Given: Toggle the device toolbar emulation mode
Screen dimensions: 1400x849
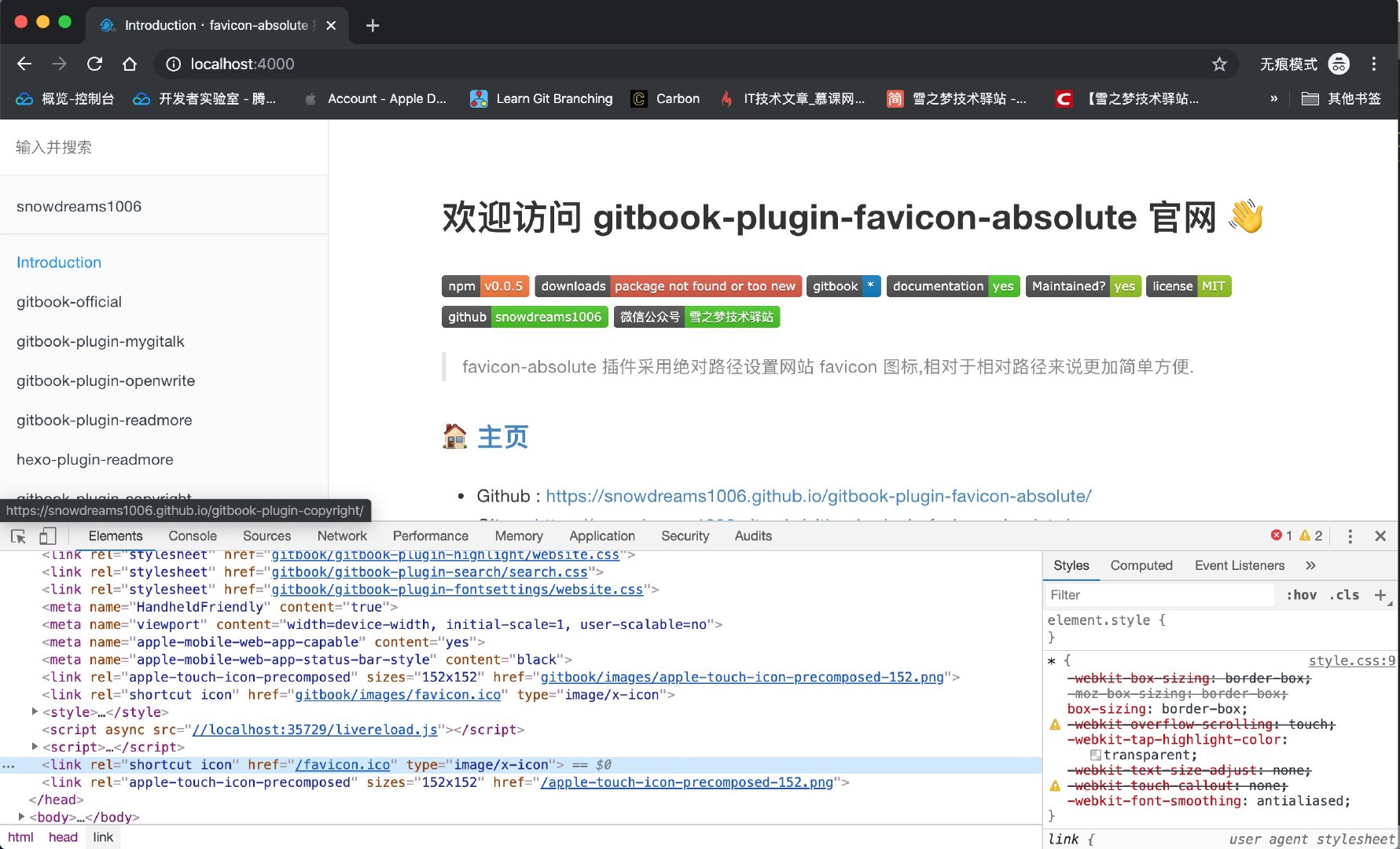Looking at the screenshot, I should pos(48,535).
